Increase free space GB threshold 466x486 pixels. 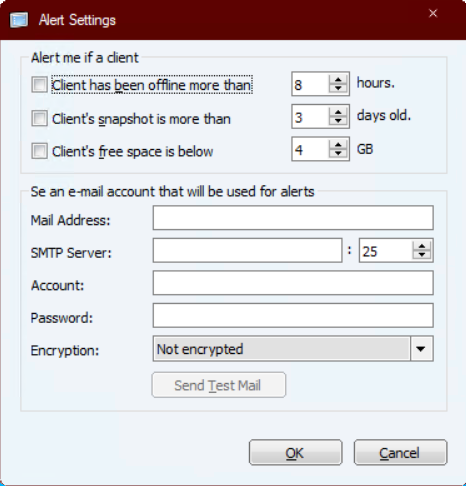[x=338, y=145]
